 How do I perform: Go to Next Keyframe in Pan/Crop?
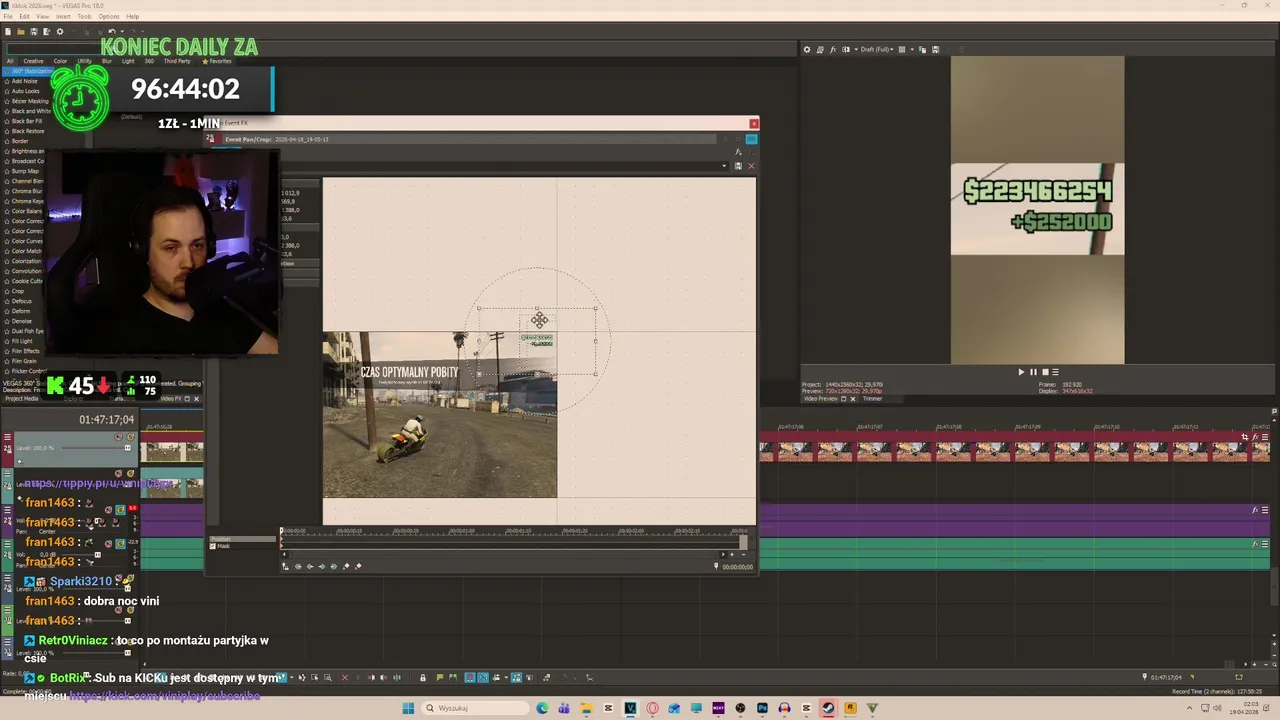tap(322, 566)
